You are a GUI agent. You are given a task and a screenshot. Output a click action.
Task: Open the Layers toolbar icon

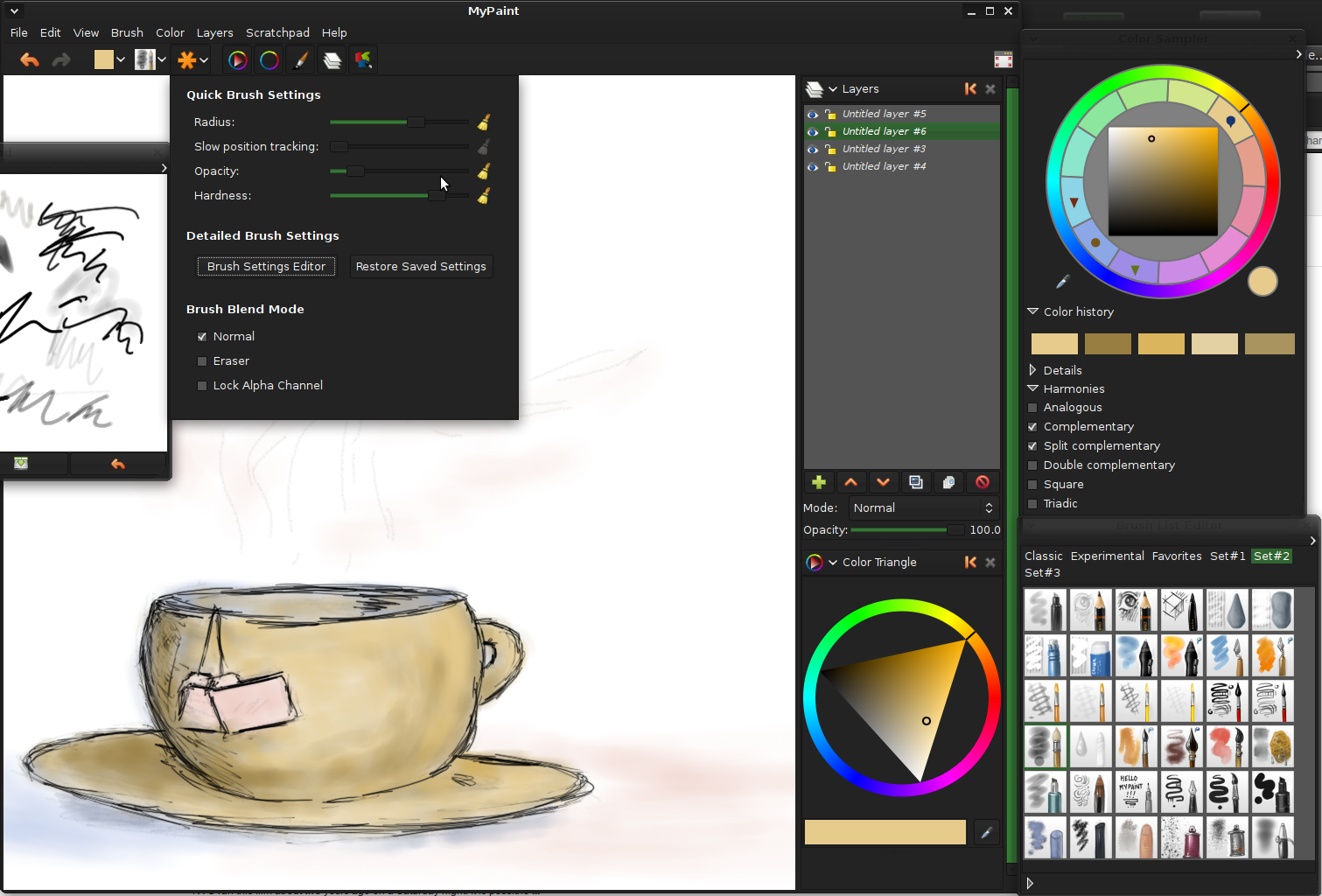click(332, 59)
